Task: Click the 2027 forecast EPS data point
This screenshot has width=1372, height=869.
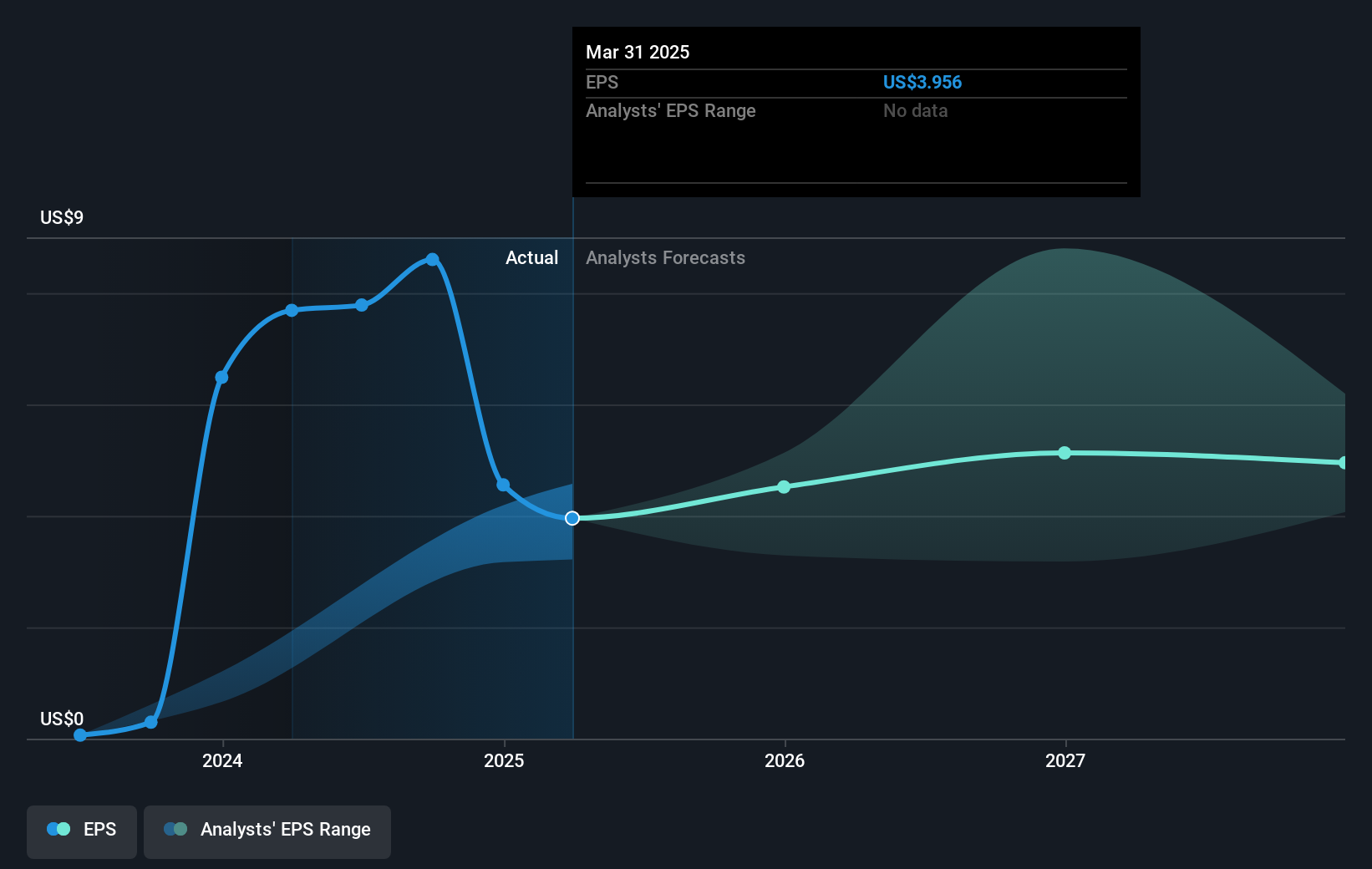Action: pyautogui.click(x=1065, y=453)
